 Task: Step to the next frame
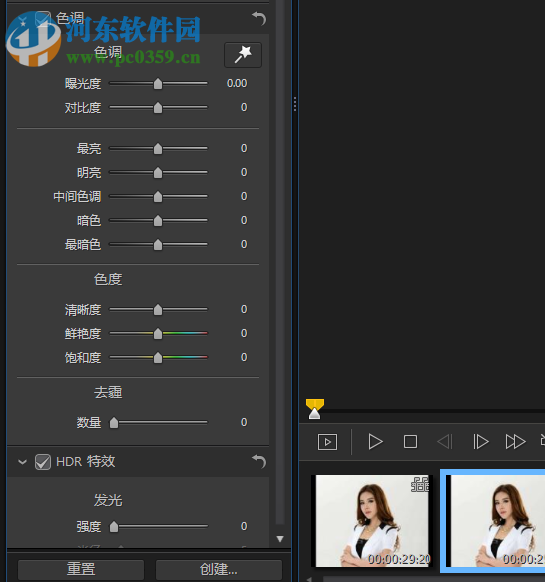(x=480, y=442)
